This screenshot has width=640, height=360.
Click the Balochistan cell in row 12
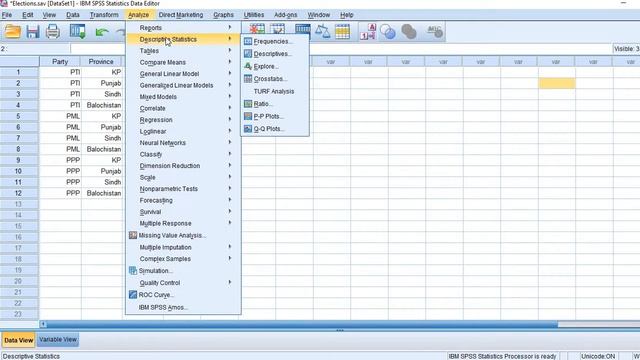tap(102, 193)
